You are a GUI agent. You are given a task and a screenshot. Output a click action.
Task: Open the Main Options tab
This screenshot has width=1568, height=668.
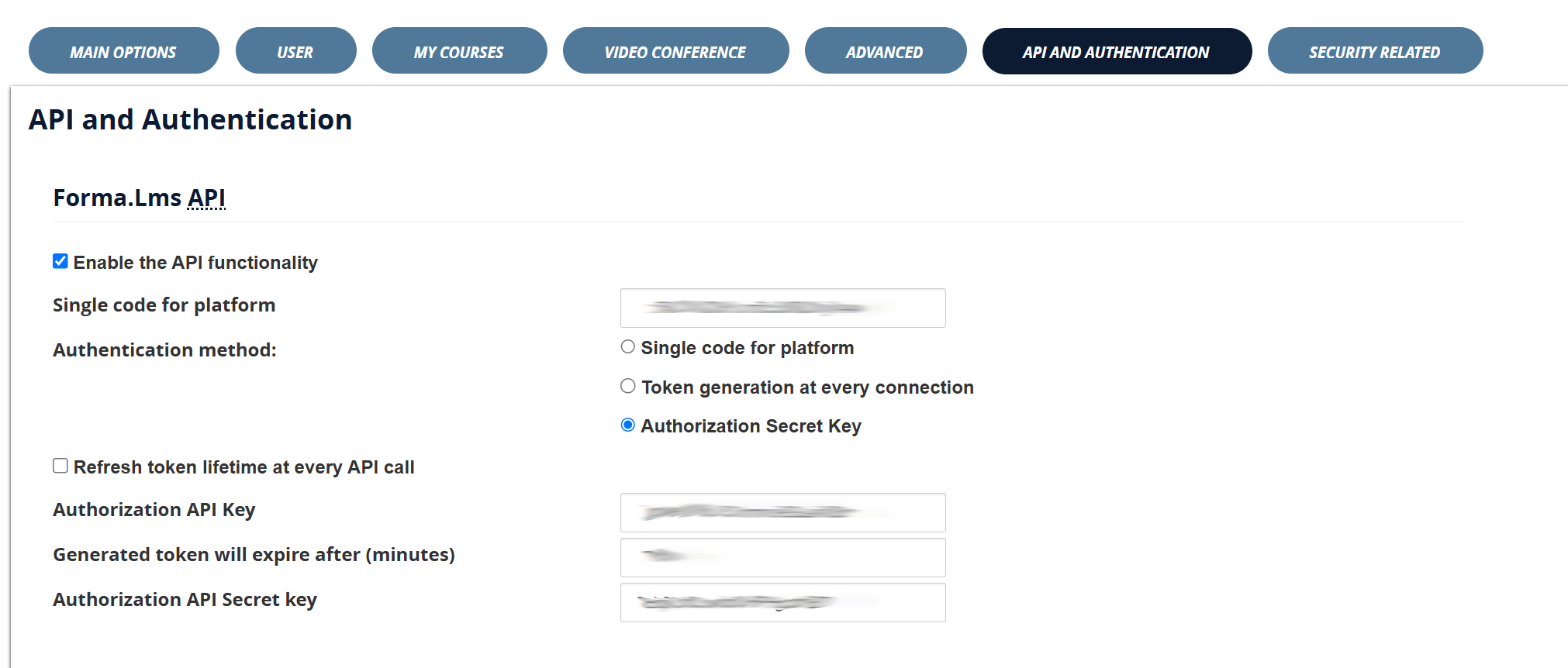tap(123, 51)
